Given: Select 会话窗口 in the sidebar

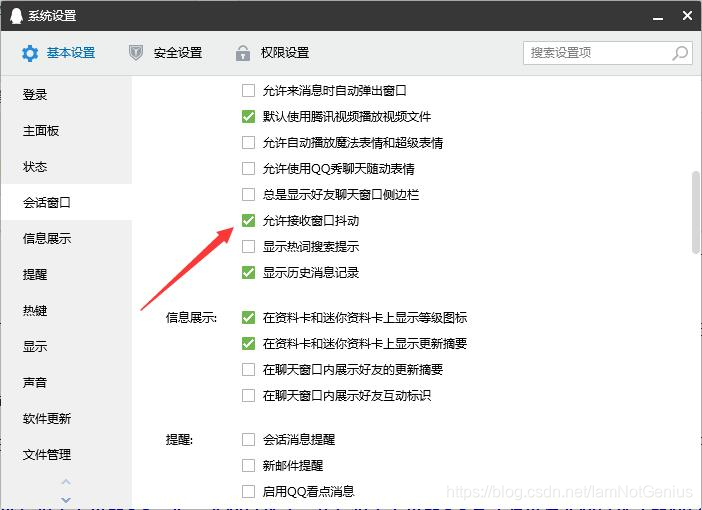Looking at the screenshot, I should tap(66, 202).
